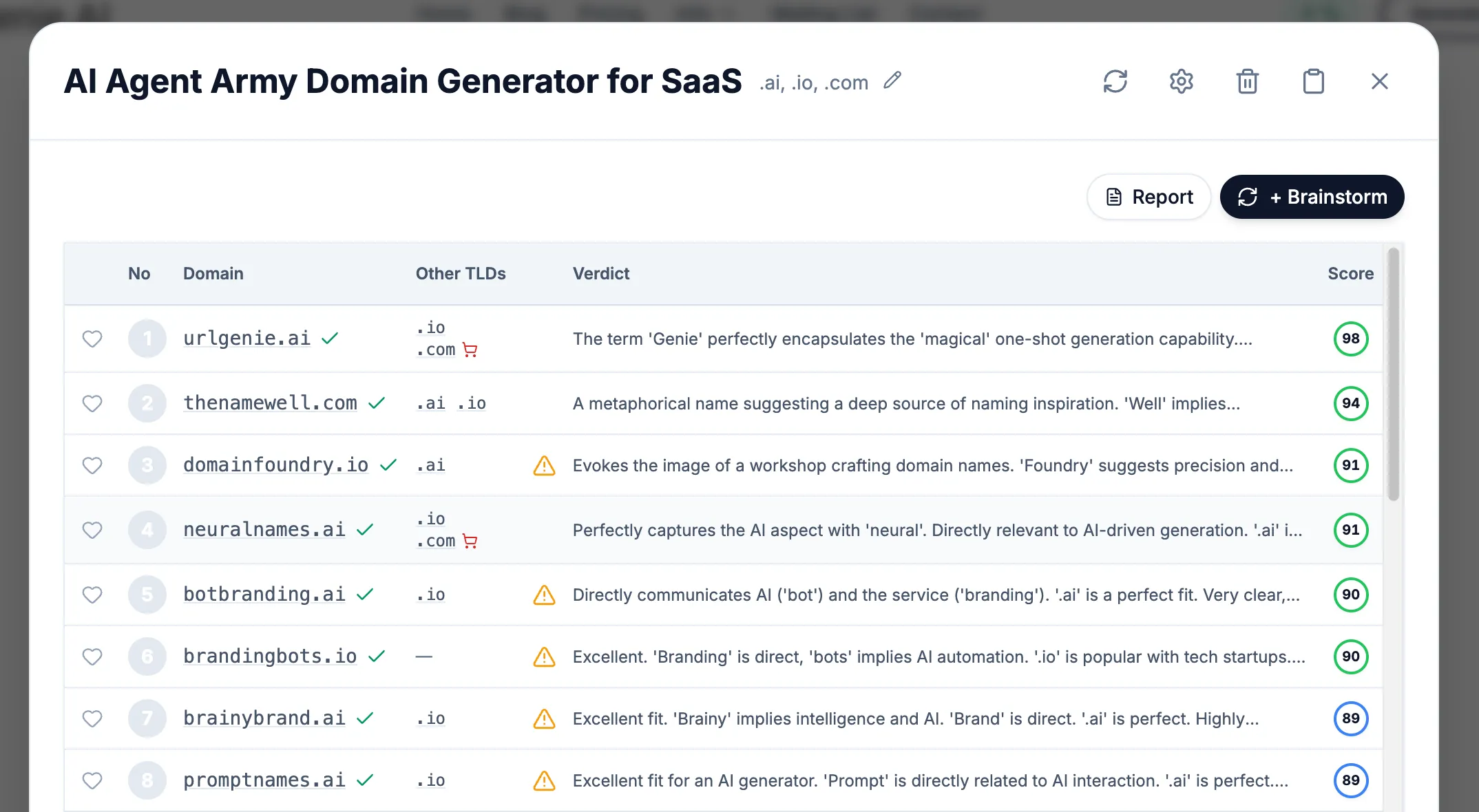Click the clipboard copy icon
1479x812 pixels.
1313,81
